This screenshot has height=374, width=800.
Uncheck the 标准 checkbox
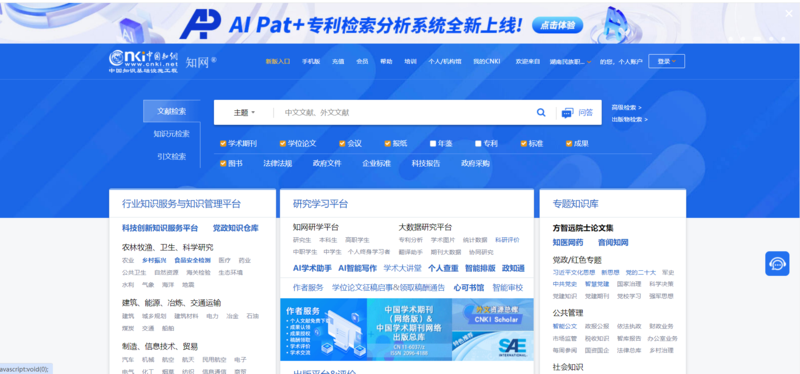[x=523, y=144]
